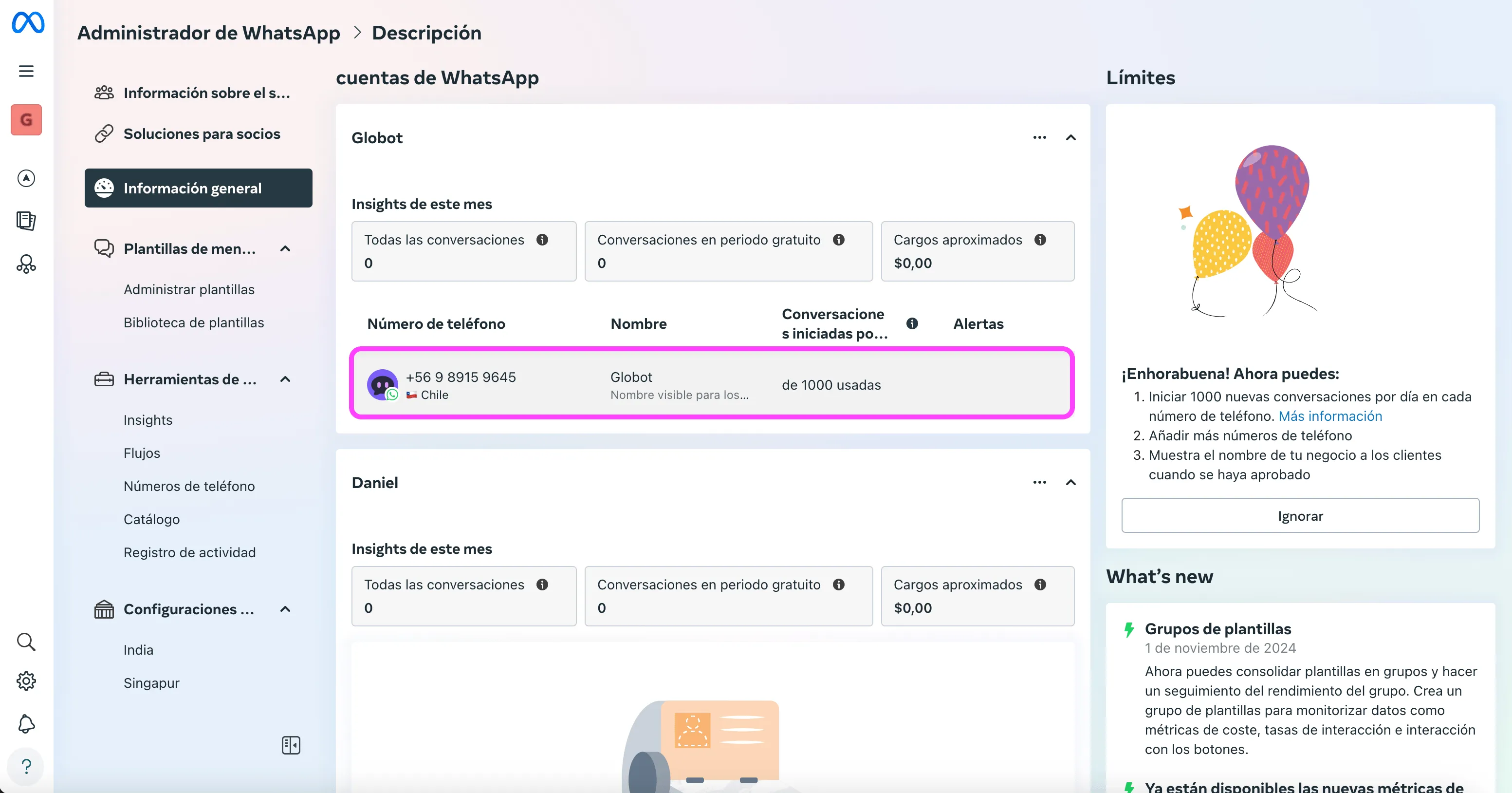The height and width of the screenshot is (793, 1512).
Task: Click the Meta logo icon
Action: click(x=28, y=22)
